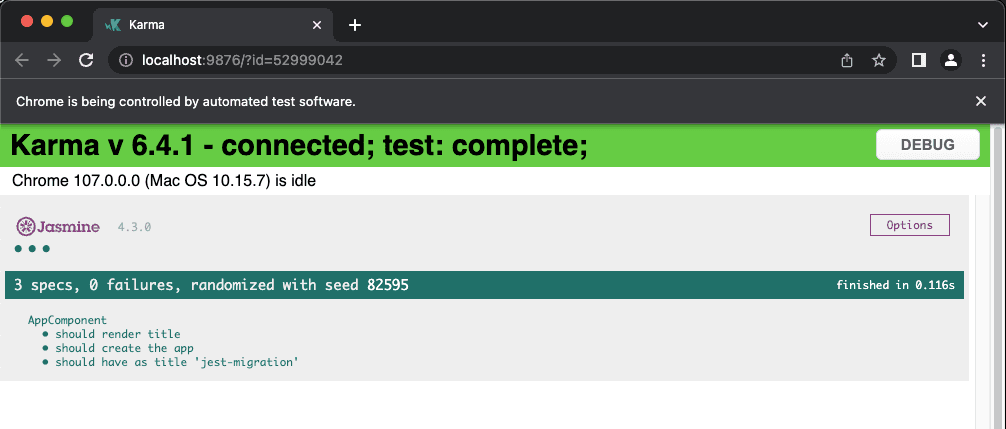Expand the tab search chevron
The height and width of the screenshot is (429, 1006).
[982, 25]
